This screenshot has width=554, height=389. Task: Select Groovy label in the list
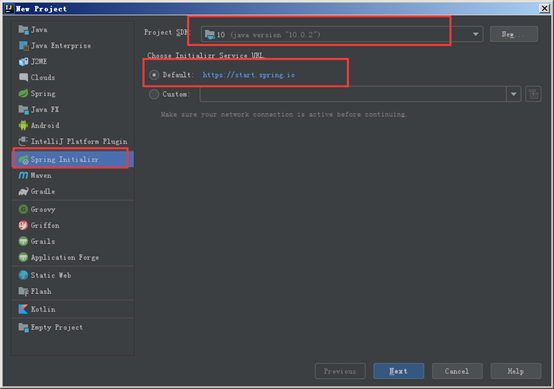click(43, 210)
